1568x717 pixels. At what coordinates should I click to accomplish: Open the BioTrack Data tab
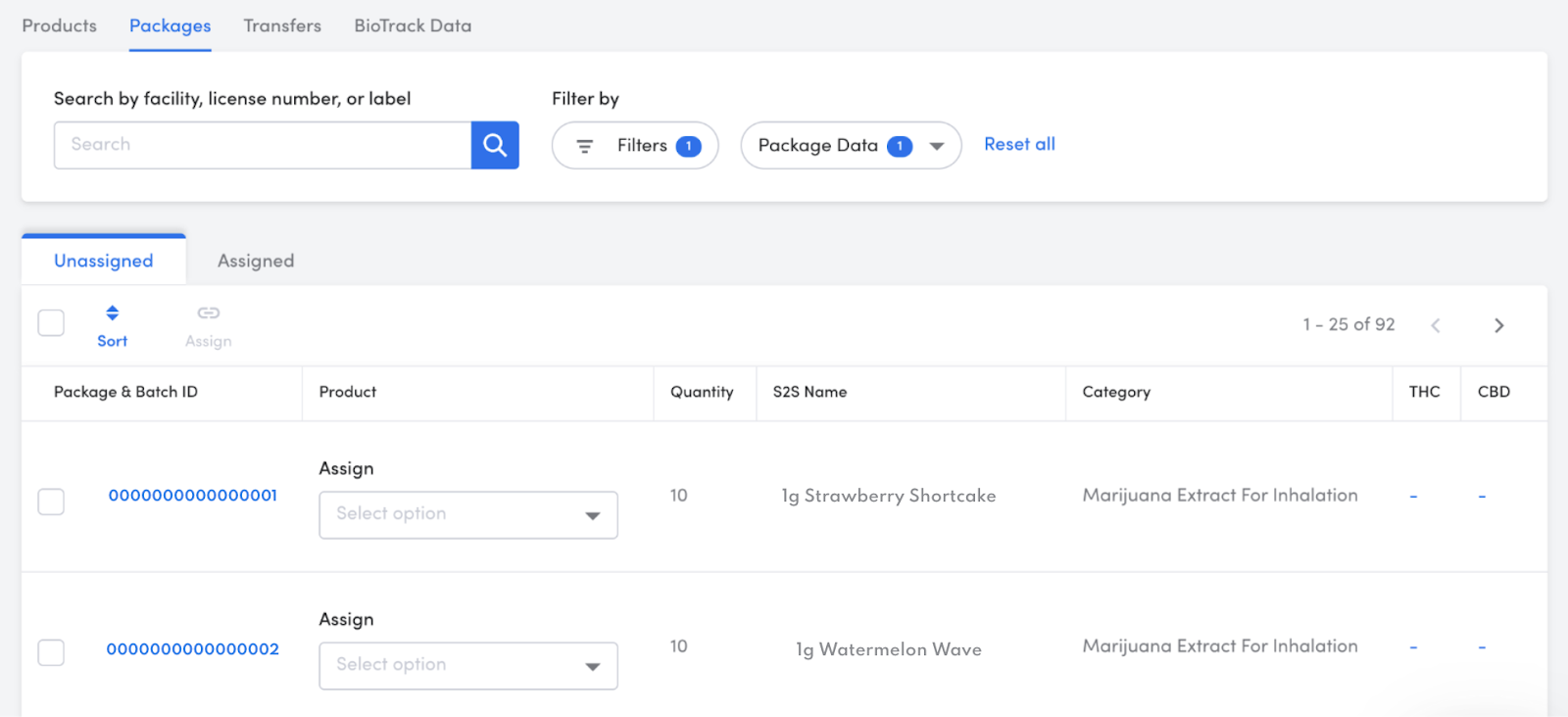413,25
